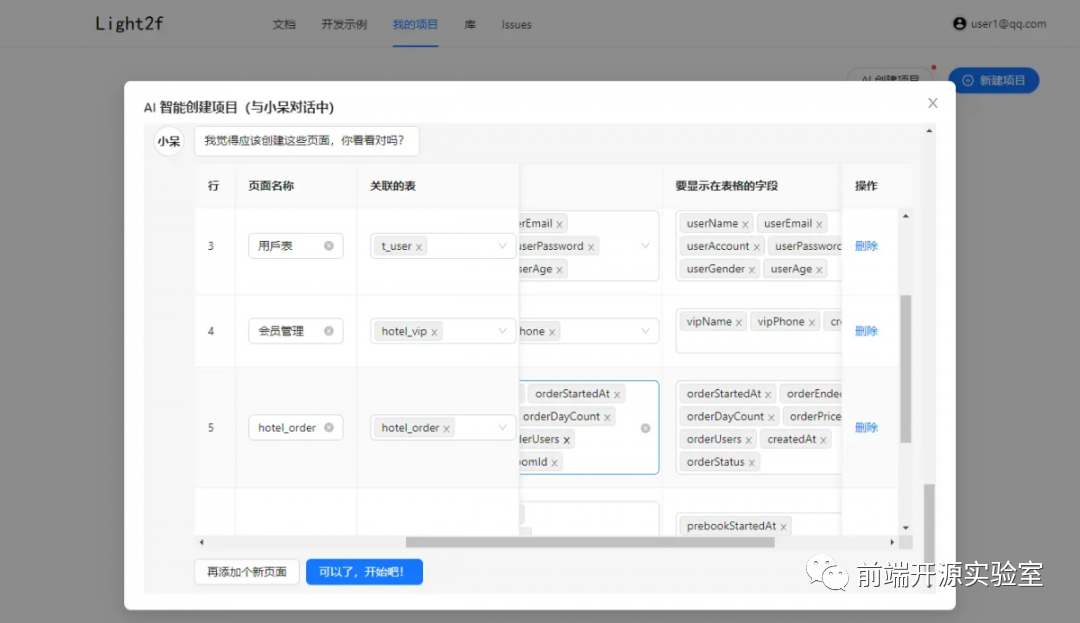Remove the createdAt tag in row 5
The image size is (1080, 623).
point(823,439)
